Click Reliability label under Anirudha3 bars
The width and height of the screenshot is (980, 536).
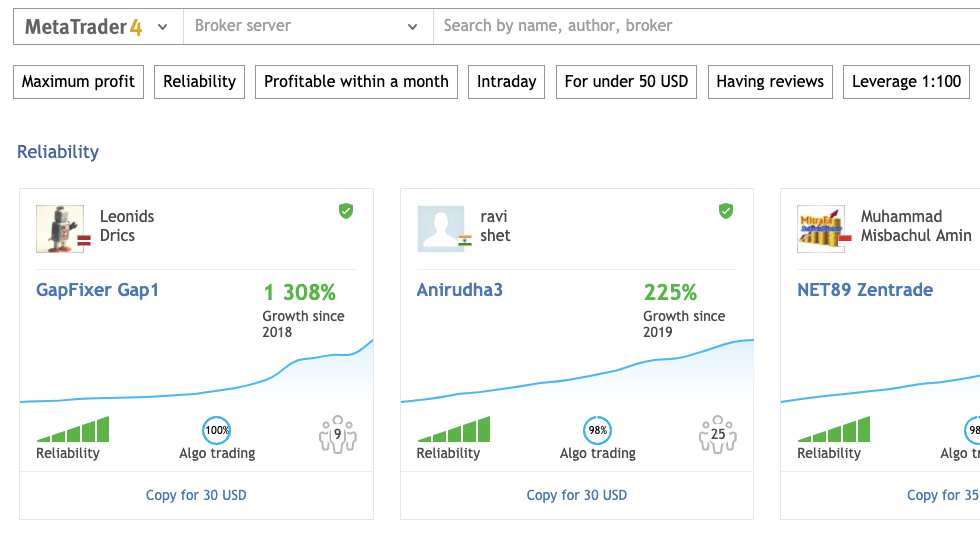(x=448, y=454)
